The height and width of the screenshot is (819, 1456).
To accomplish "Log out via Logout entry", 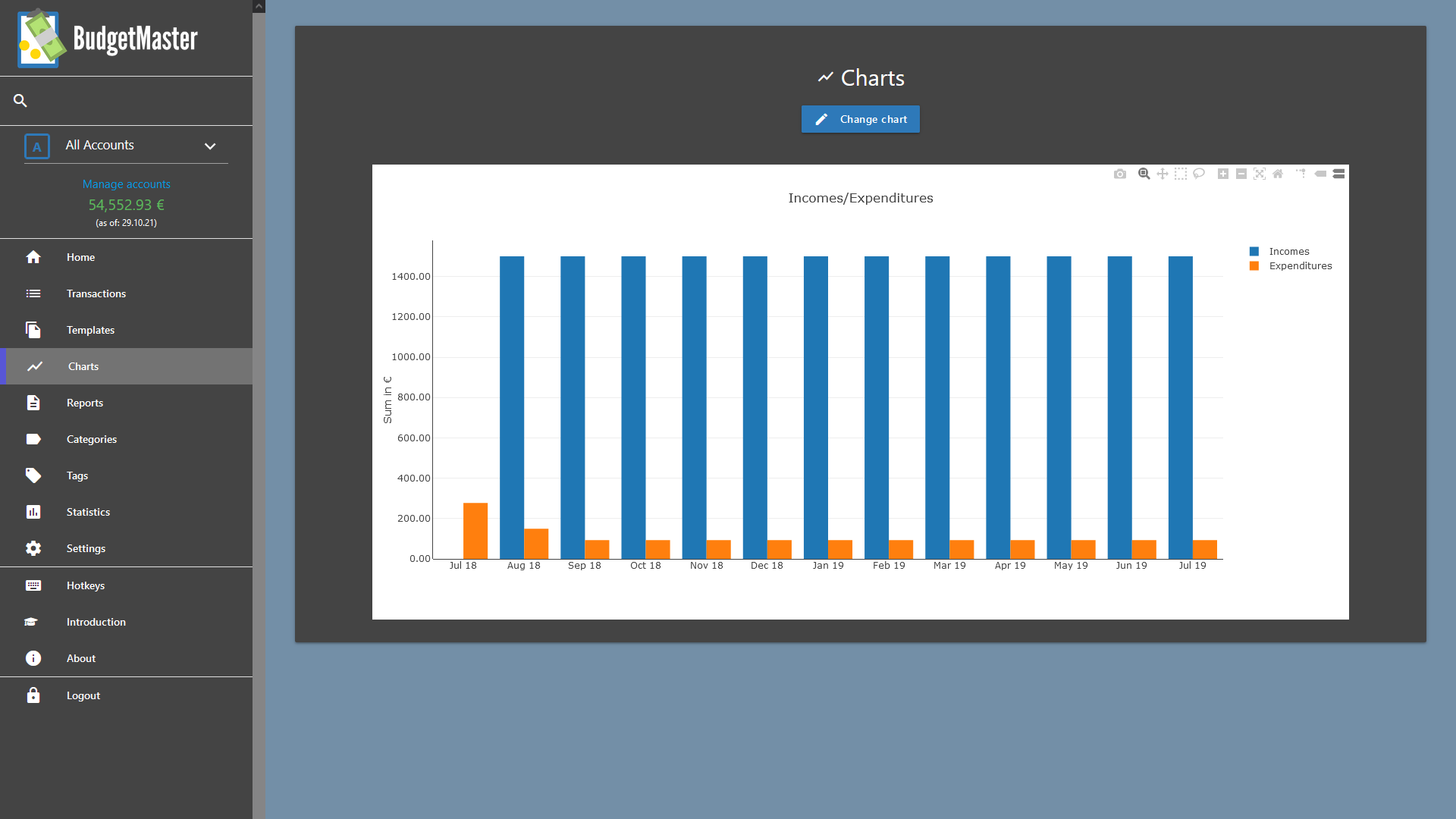I will tap(126, 695).
